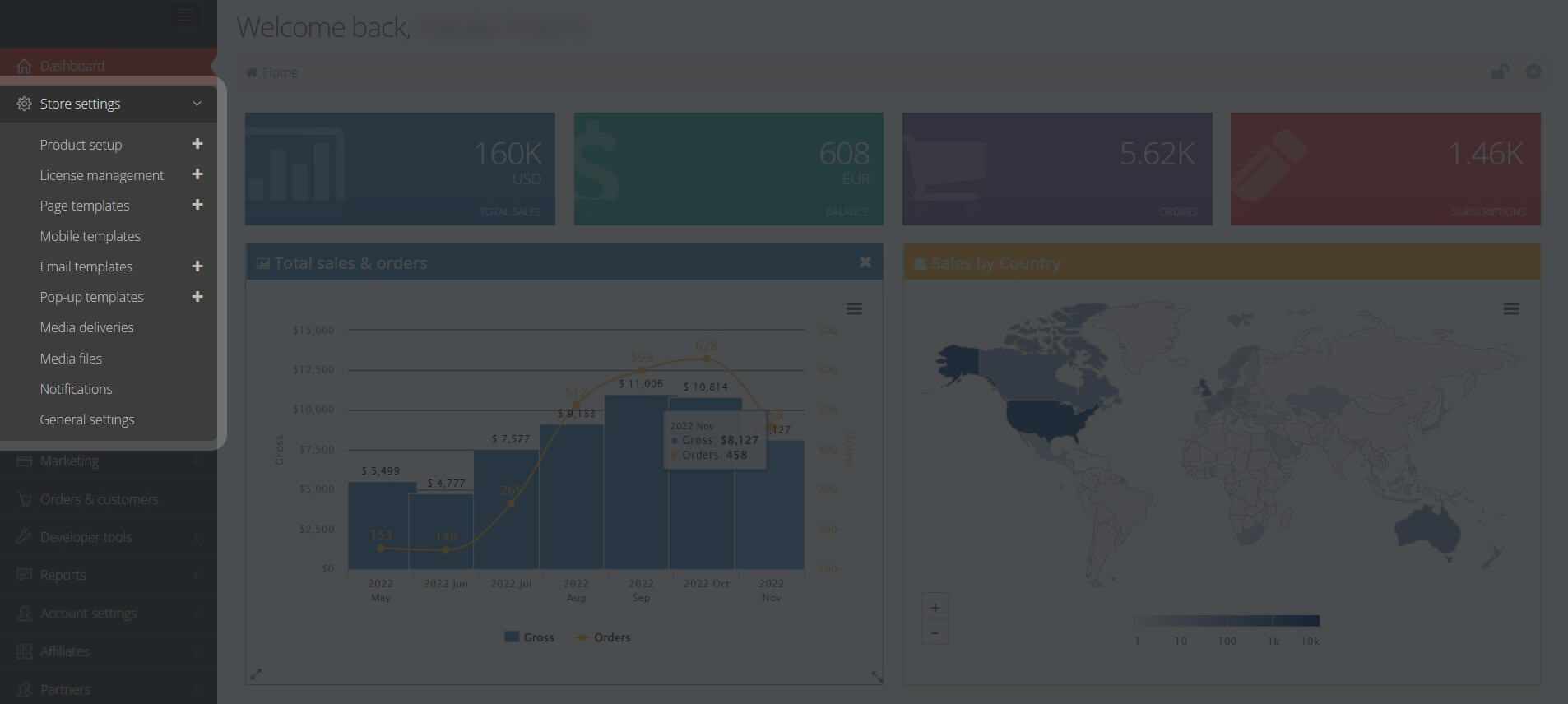1568x704 pixels.
Task: Expand the Email templates submenu
Action: (197, 266)
